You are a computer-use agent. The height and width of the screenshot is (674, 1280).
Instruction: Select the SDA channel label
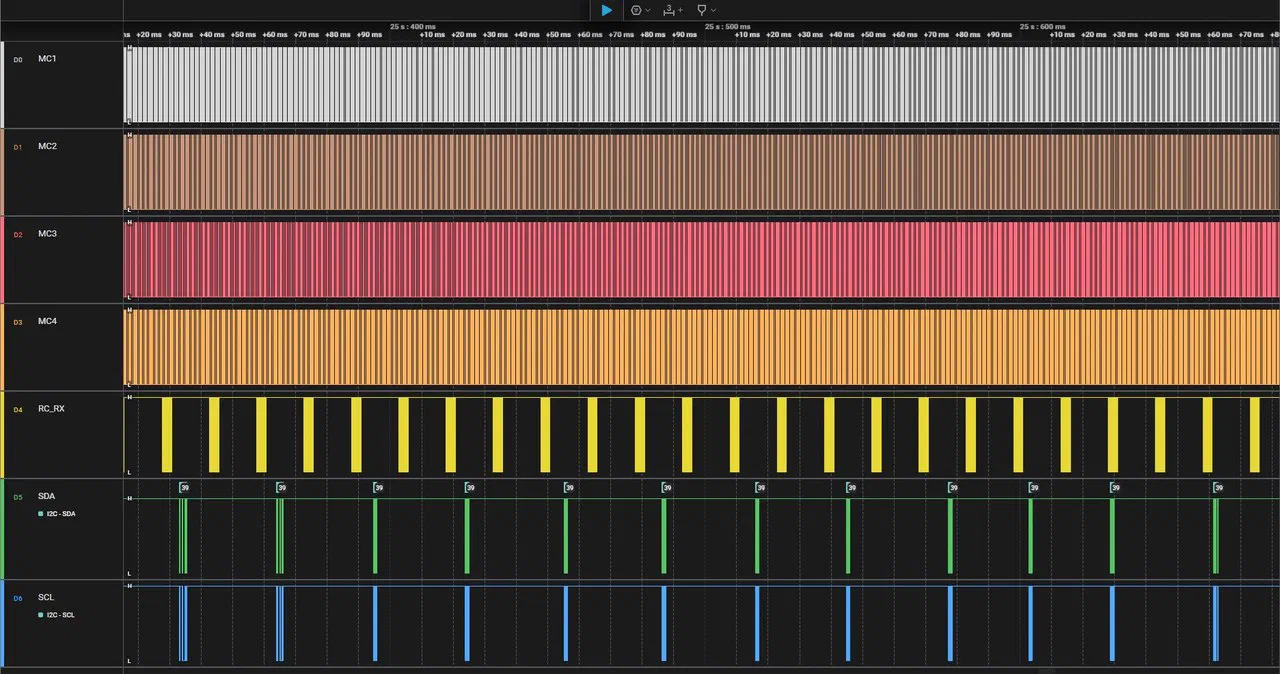click(47, 497)
